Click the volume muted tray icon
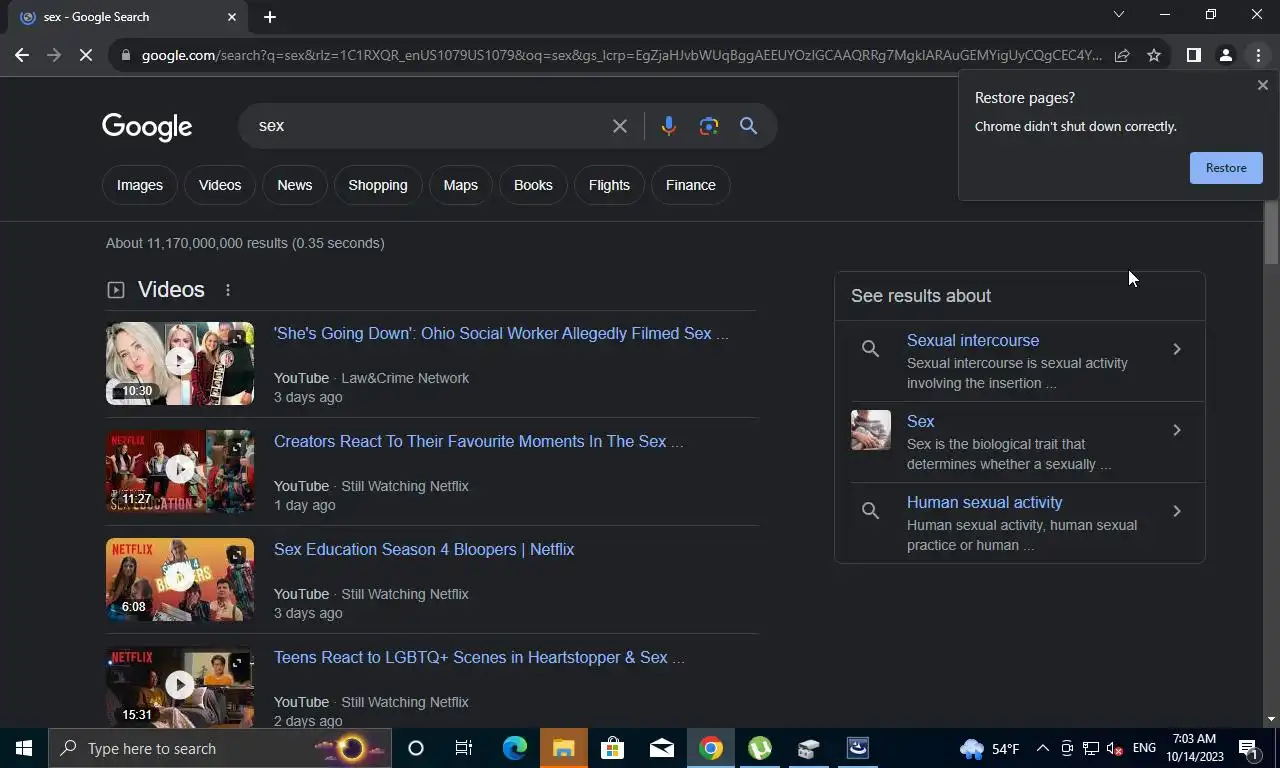Screen dimensions: 1280x768 [x=1114, y=748]
